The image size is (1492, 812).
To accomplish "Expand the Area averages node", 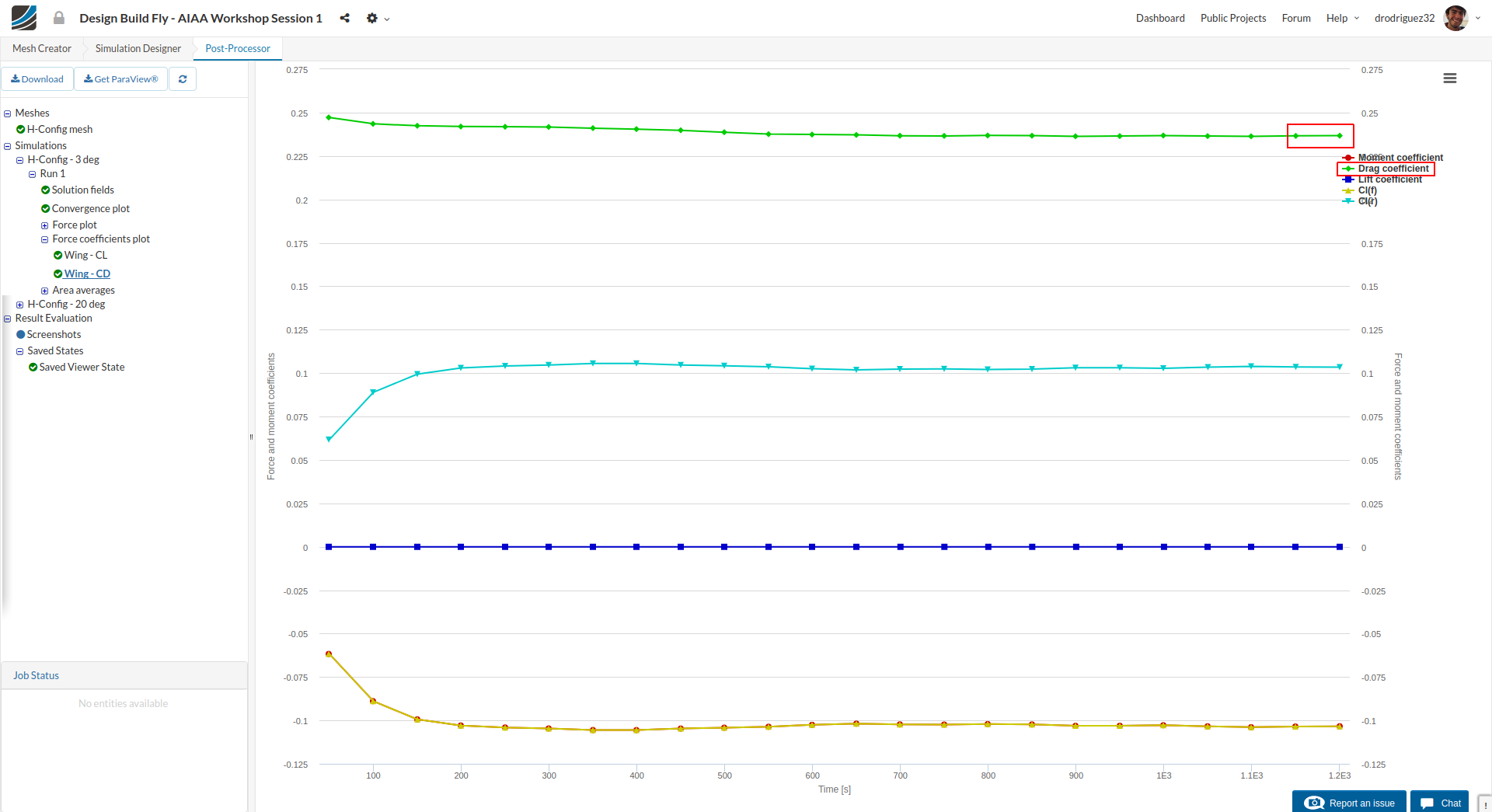I will coord(45,291).
